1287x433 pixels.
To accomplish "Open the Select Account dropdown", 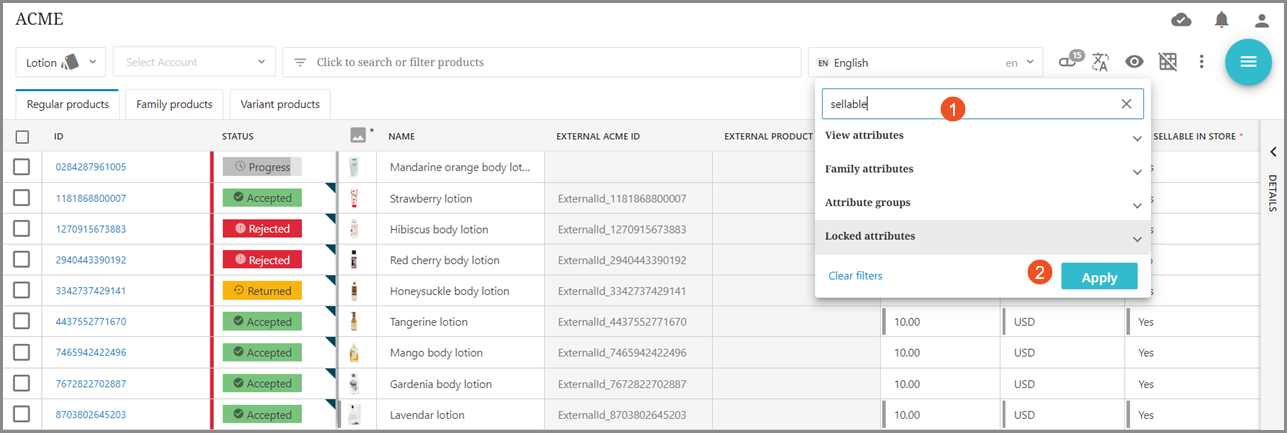I will click(x=194, y=62).
